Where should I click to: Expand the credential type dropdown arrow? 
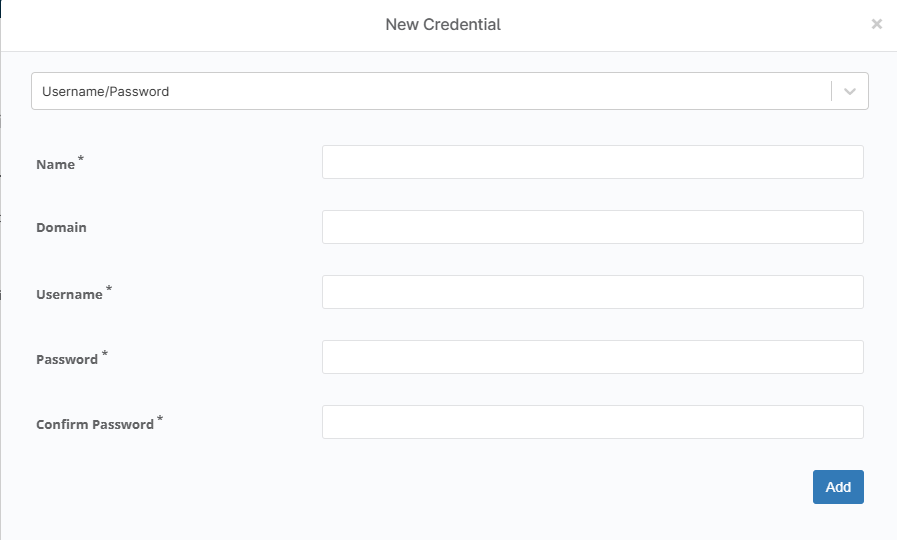(x=850, y=91)
